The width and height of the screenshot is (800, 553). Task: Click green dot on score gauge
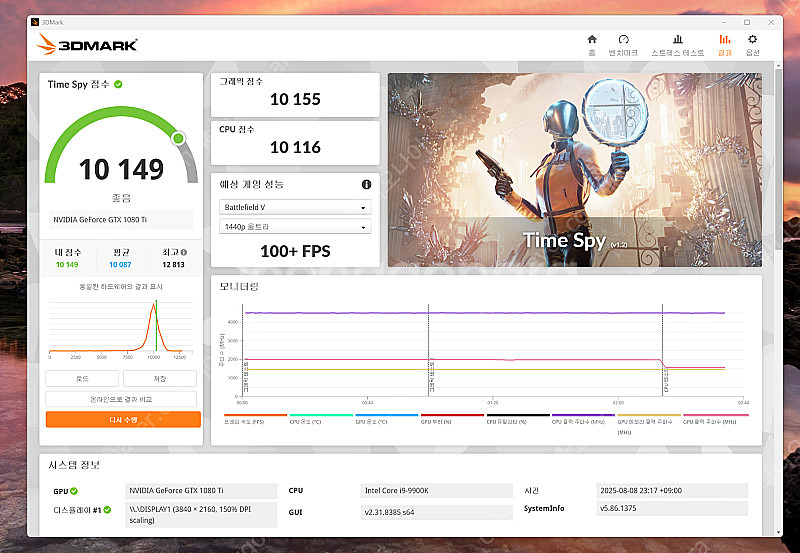pos(178,138)
